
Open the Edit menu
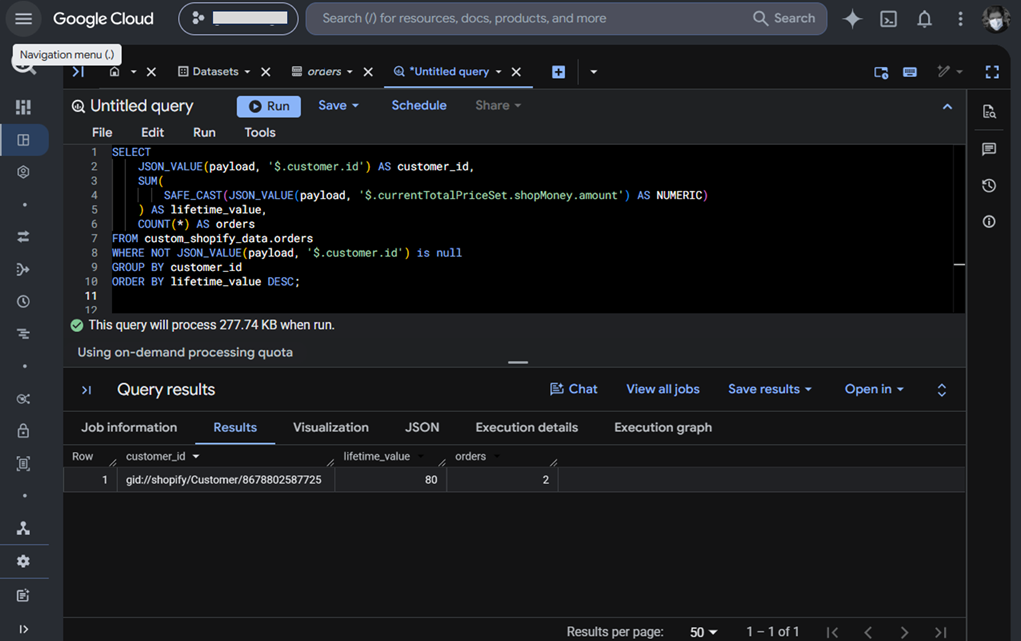pyautogui.click(x=152, y=132)
